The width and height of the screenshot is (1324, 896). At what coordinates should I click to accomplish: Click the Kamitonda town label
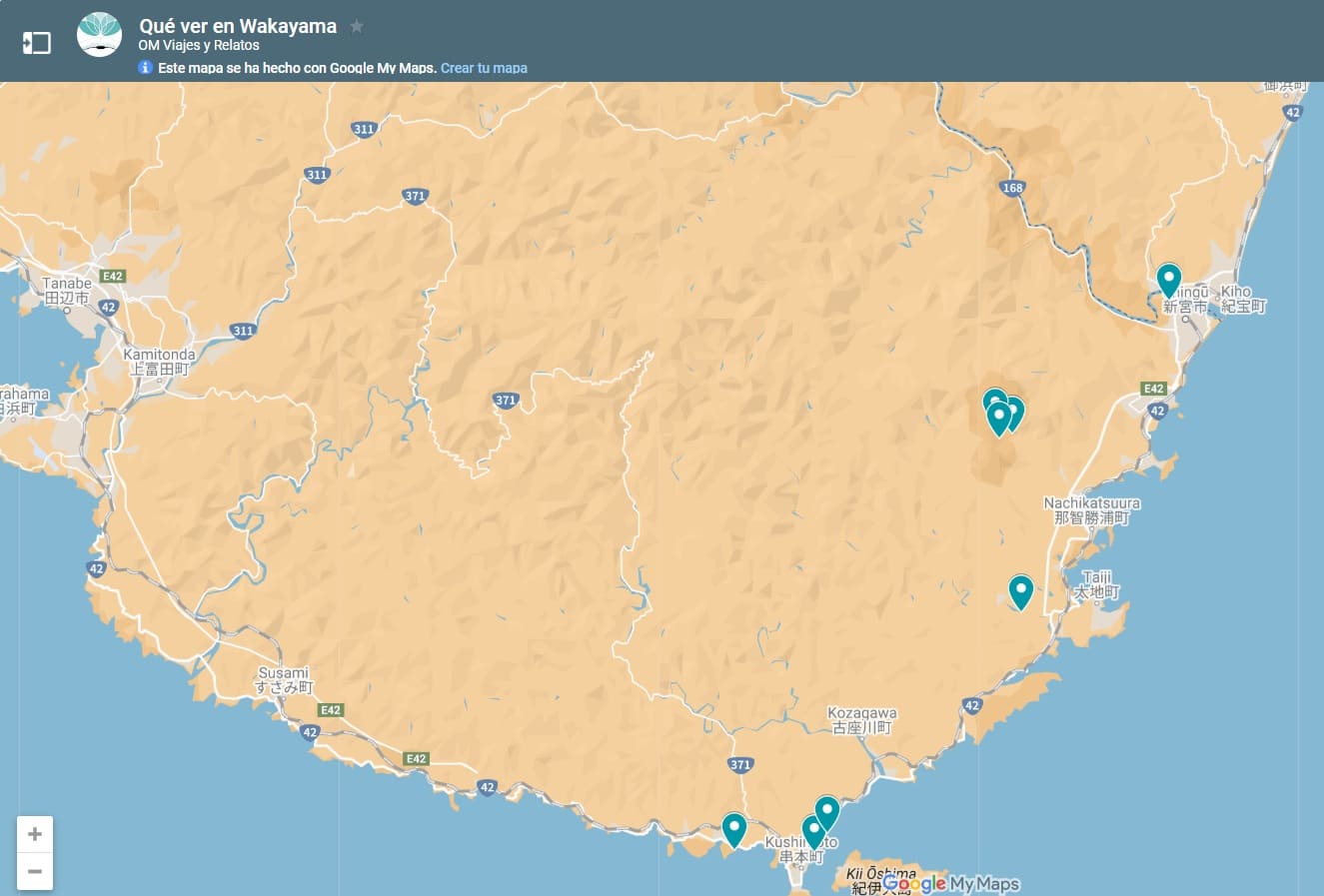point(160,362)
